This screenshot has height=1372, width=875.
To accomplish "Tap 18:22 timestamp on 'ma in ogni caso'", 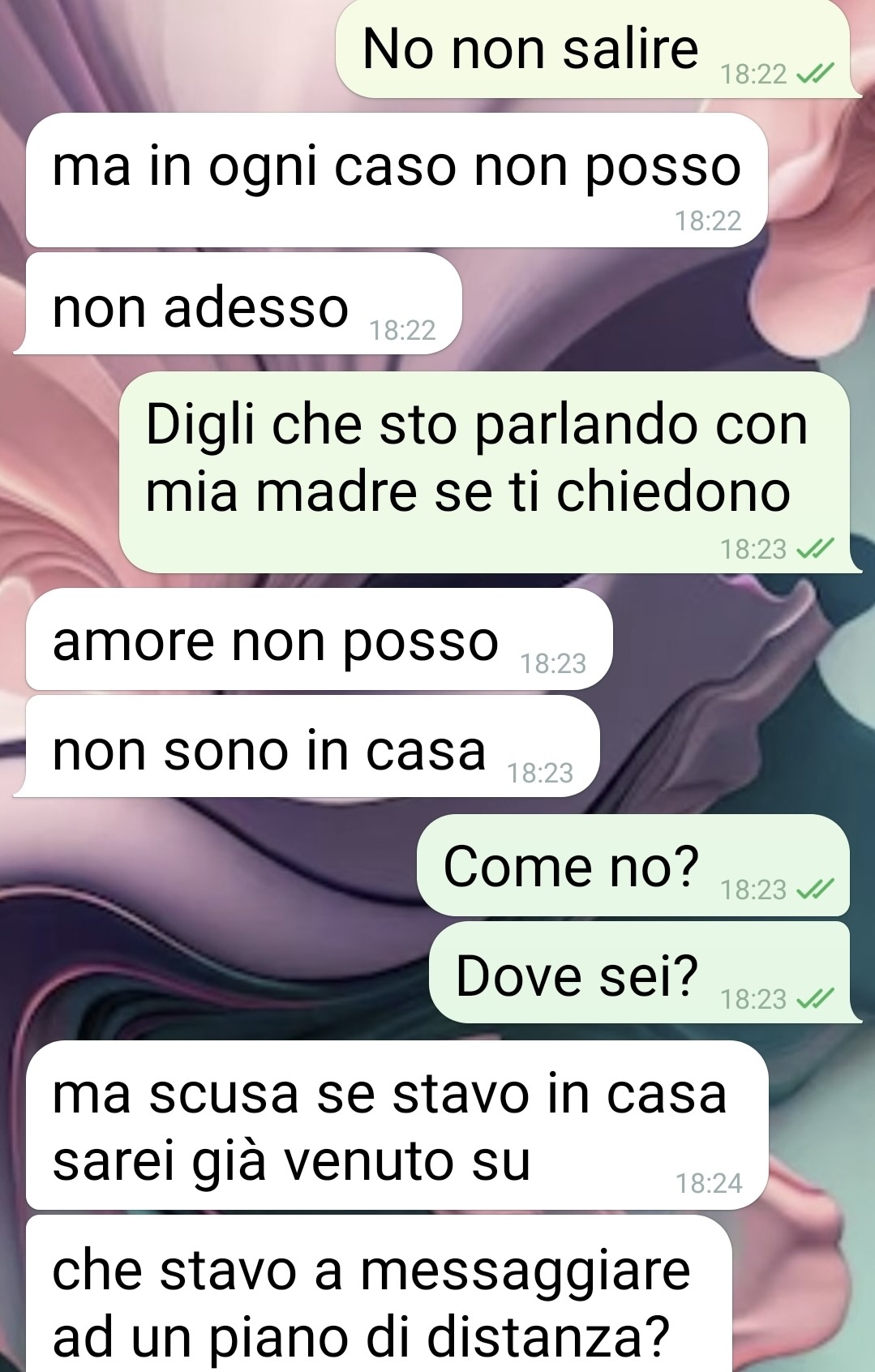I will [x=708, y=221].
